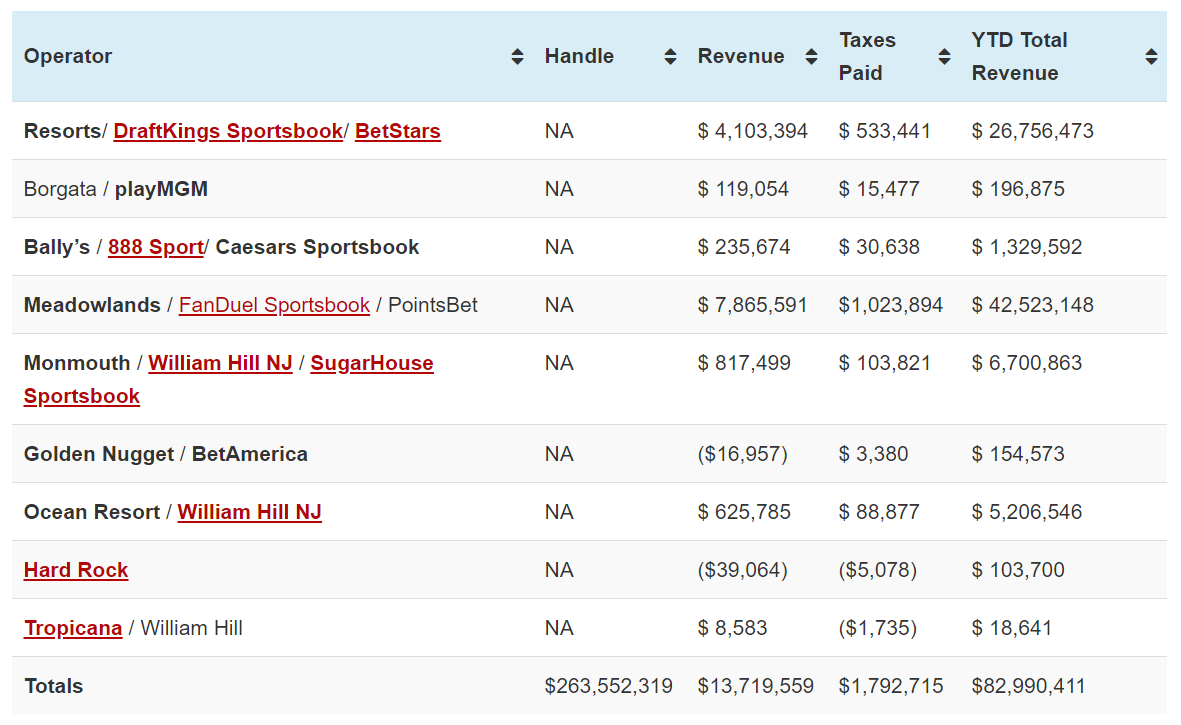Image resolution: width=1181 pixels, height=725 pixels.
Task: Click the sort arrows beside Revenue
Action: point(811,57)
